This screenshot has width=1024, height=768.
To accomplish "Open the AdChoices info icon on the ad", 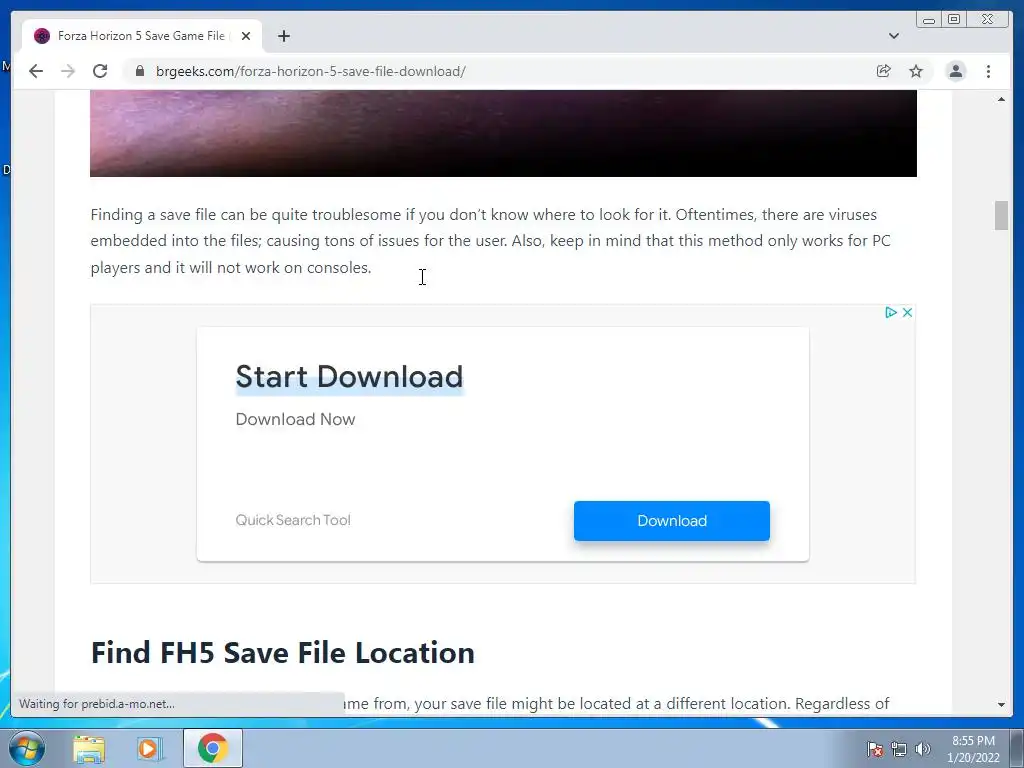I will coord(891,312).
